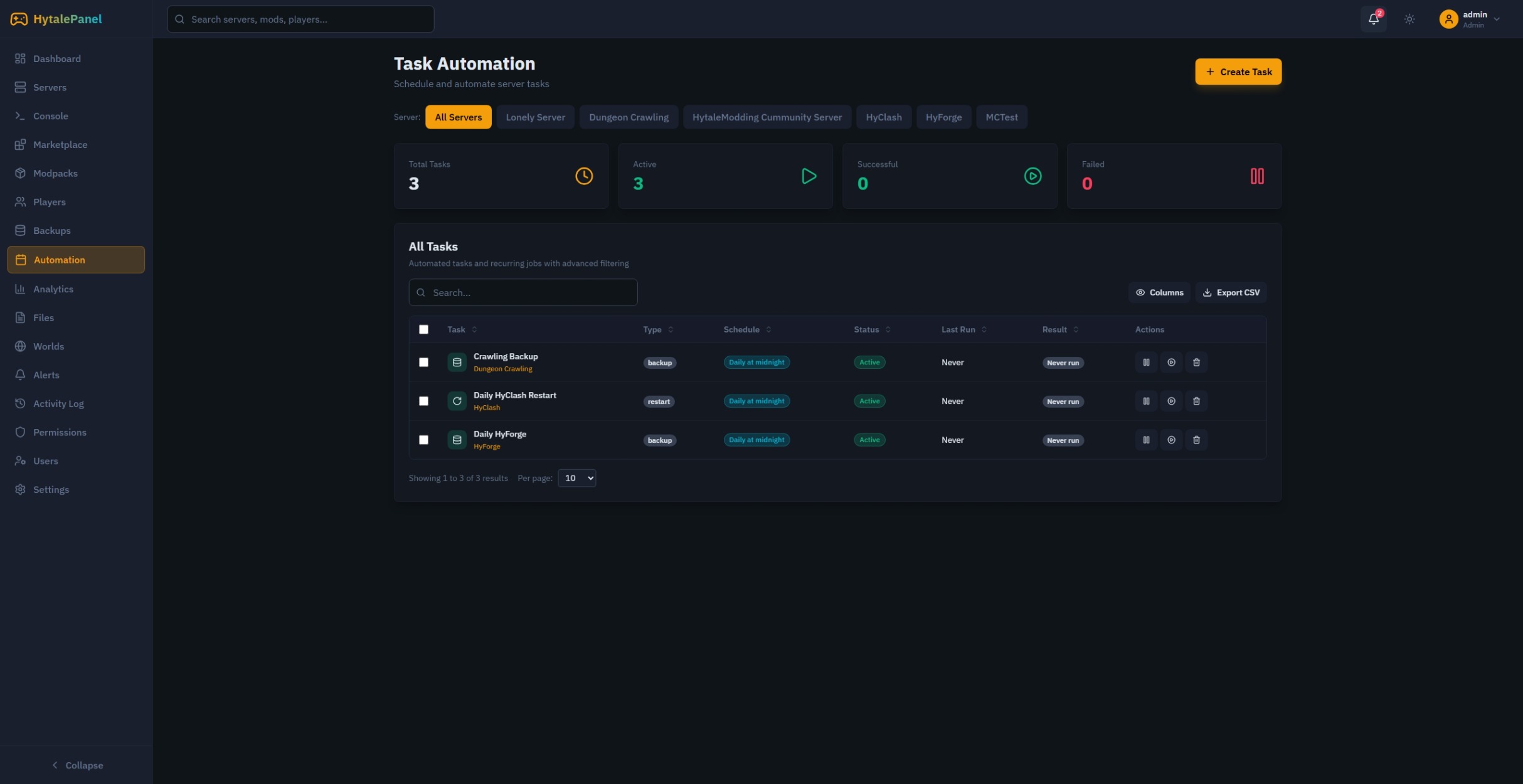This screenshot has height=784, width=1523.
Task: Open the Per page dropdown
Action: (576, 478)
